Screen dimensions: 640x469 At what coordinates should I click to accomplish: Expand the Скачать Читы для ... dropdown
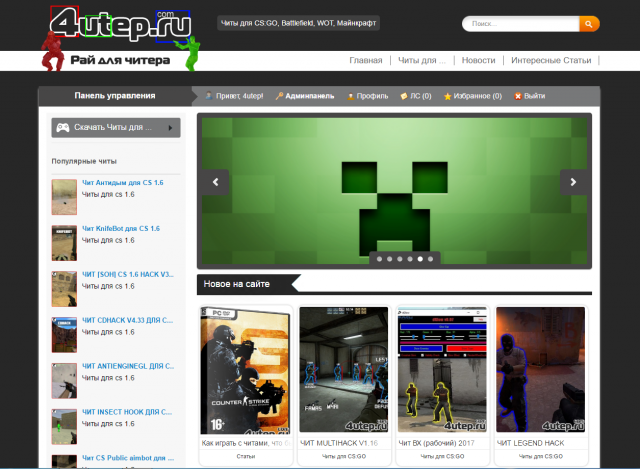point(116,128)
